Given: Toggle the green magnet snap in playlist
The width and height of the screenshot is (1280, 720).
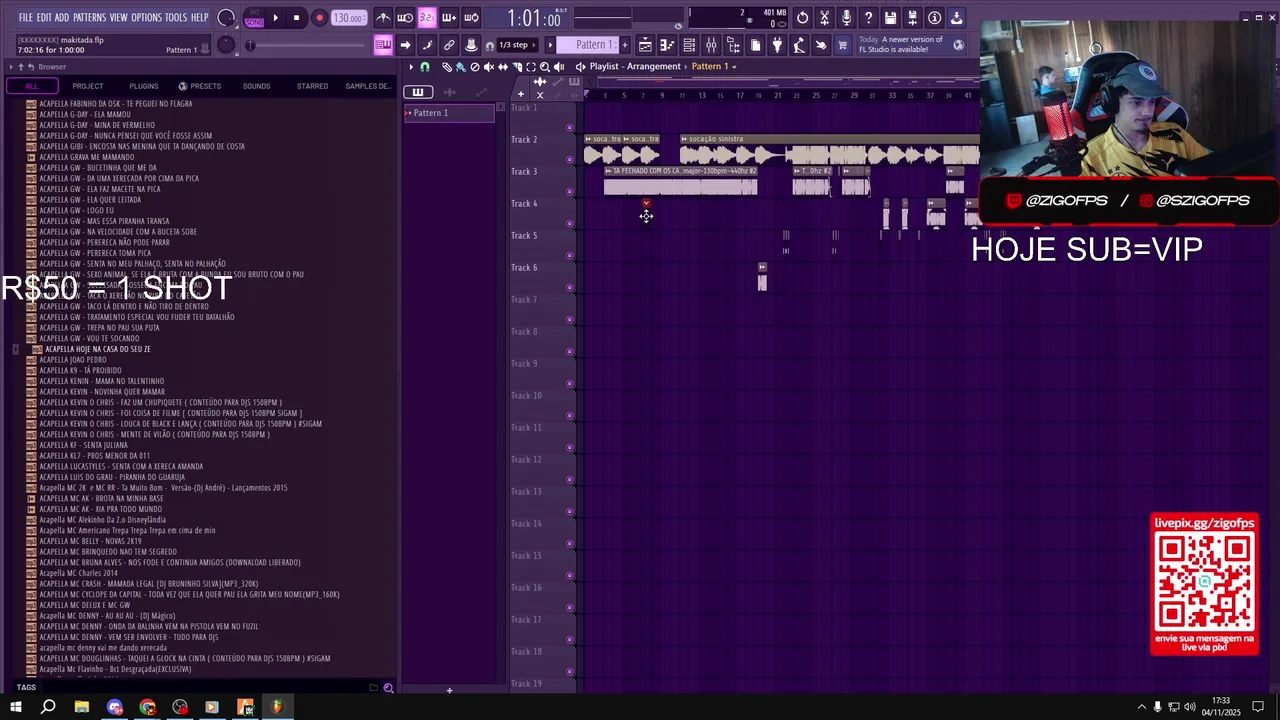Looking at the screenshot, I should [425, 67].
